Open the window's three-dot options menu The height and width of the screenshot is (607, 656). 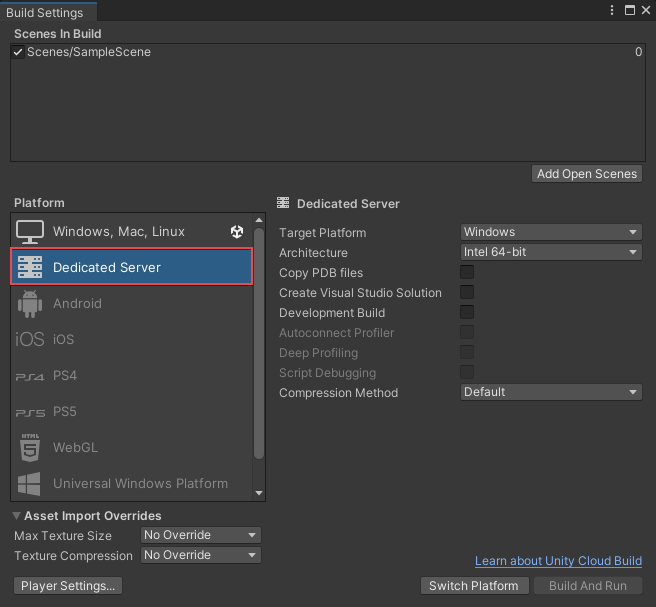tap(612, 10)
